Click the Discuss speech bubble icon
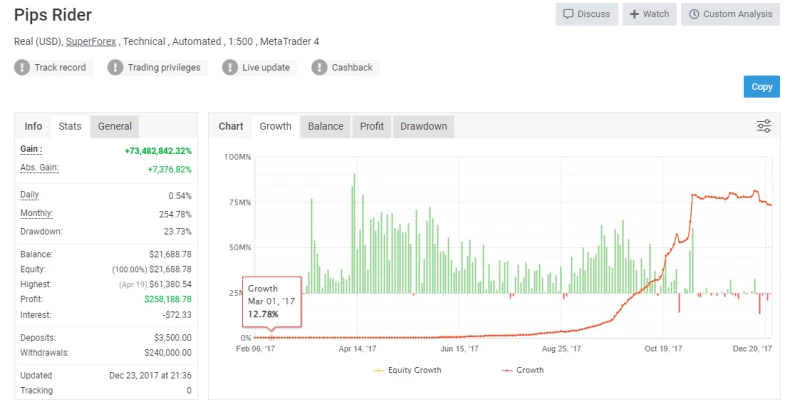Viewport: 800px width, 402px height. coord(569,14)
